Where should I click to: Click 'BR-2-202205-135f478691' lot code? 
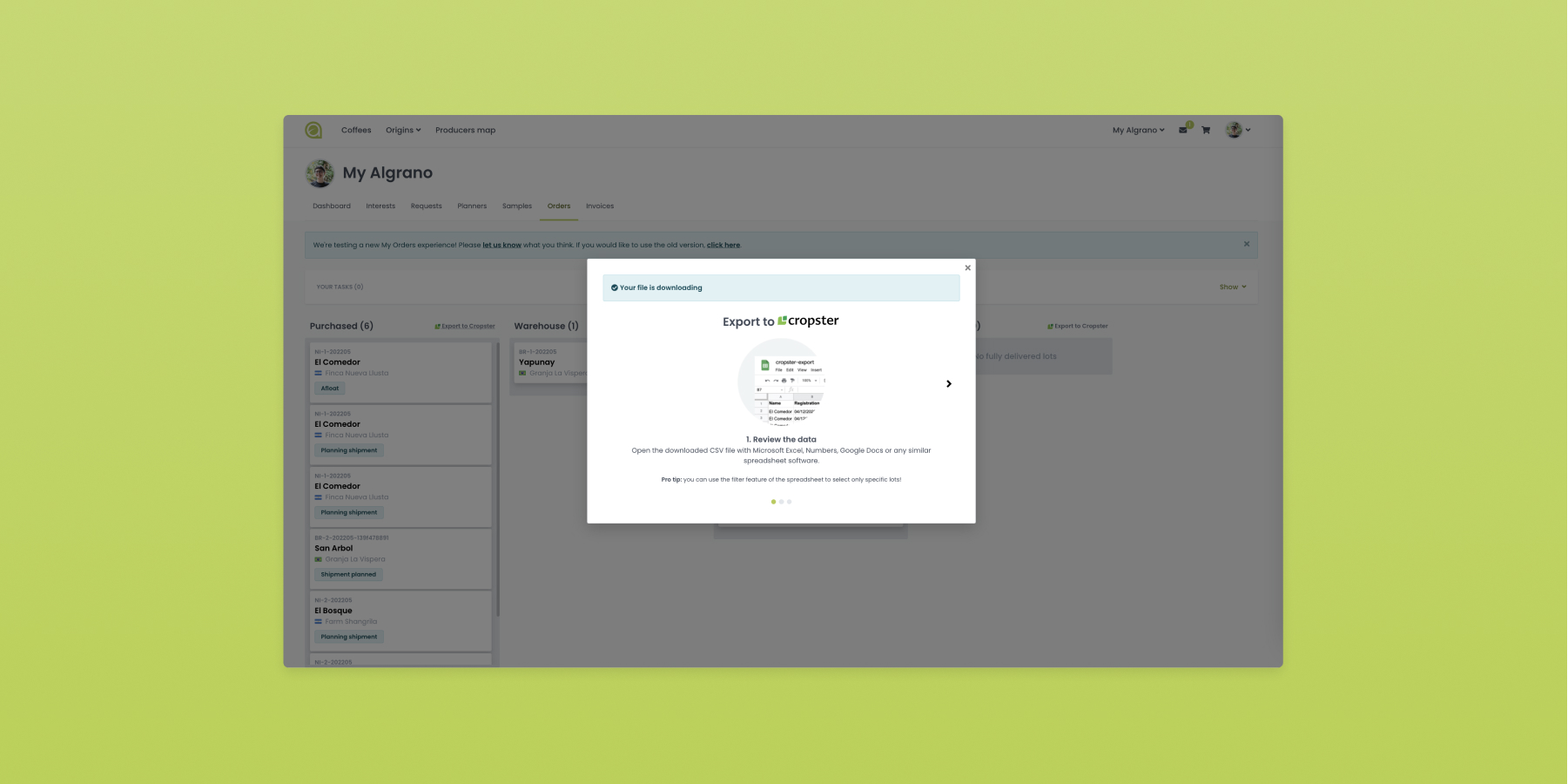click(352, 537)
